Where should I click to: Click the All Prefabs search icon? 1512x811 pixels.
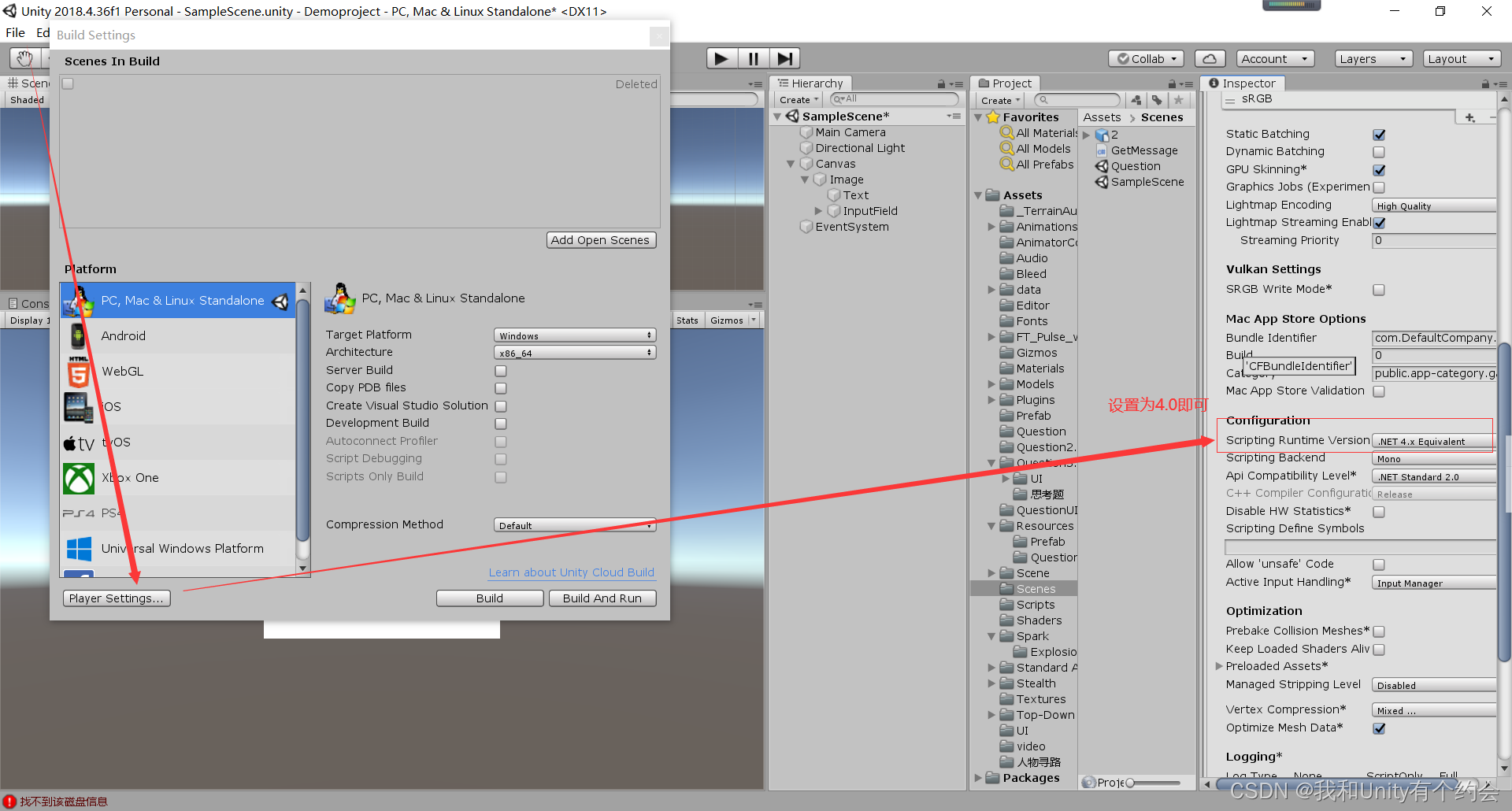coord(1006,165)
